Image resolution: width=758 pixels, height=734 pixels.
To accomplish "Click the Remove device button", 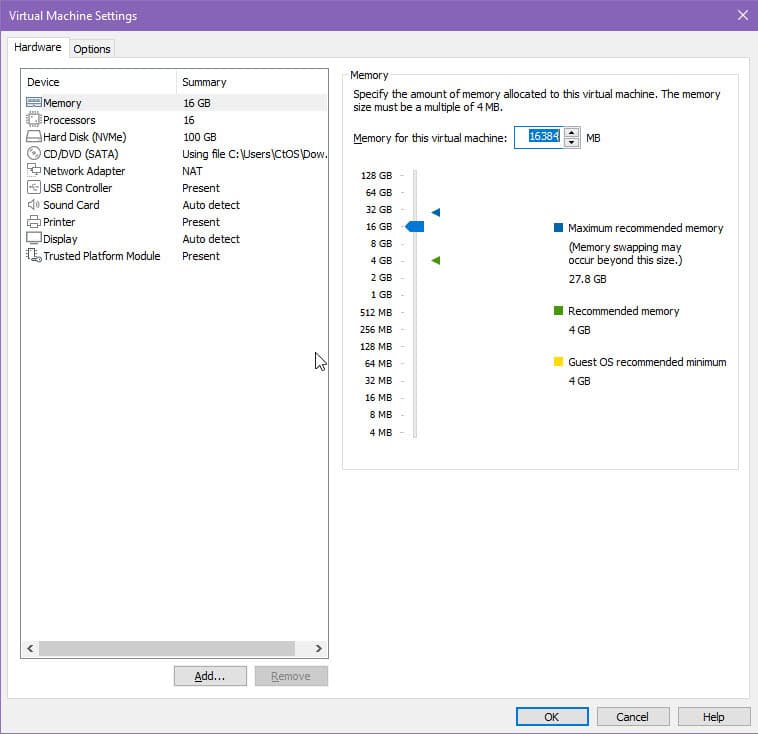I will tap(291, 676).
